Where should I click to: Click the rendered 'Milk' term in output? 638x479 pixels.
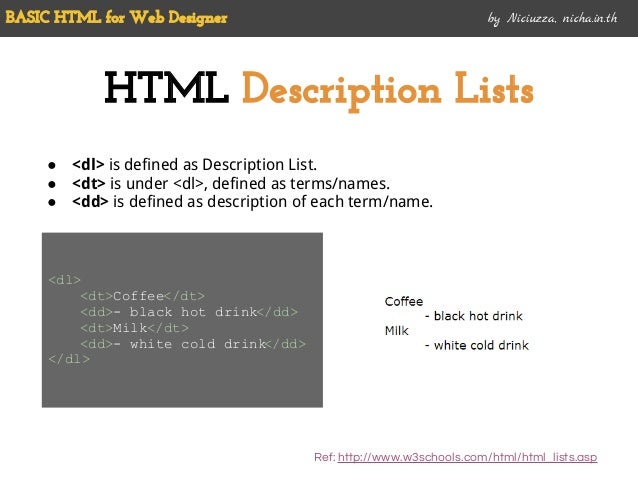pos(396,331)
